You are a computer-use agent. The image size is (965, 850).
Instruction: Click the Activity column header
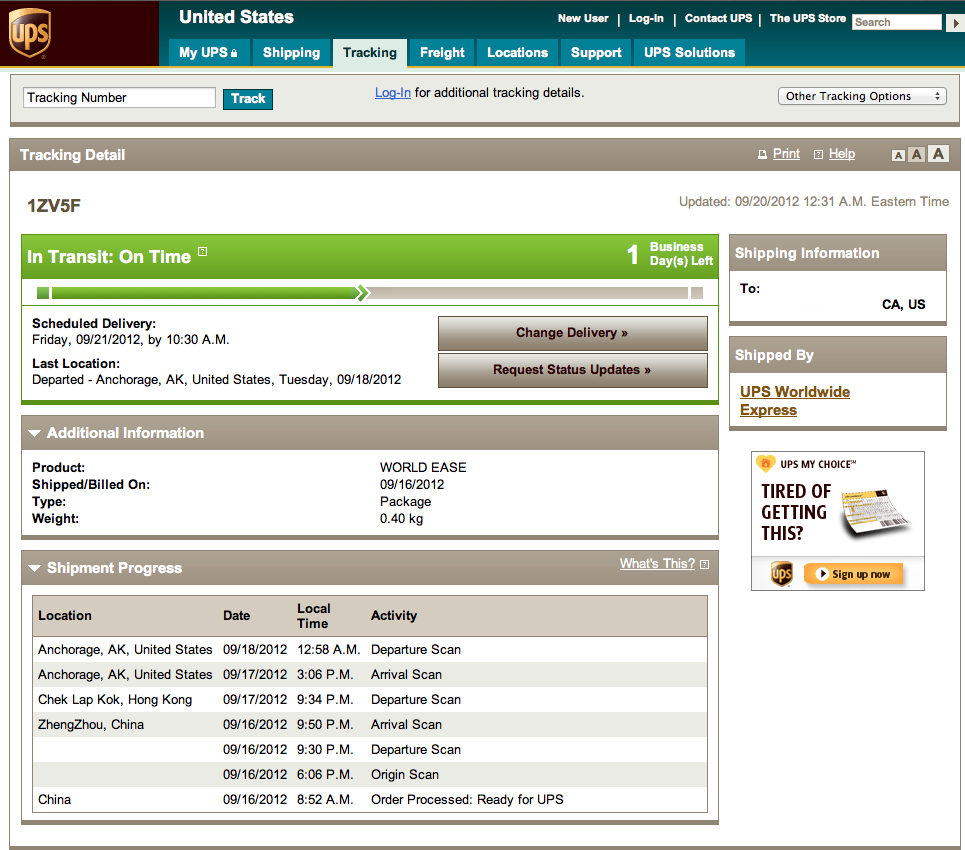coord(394,616)
